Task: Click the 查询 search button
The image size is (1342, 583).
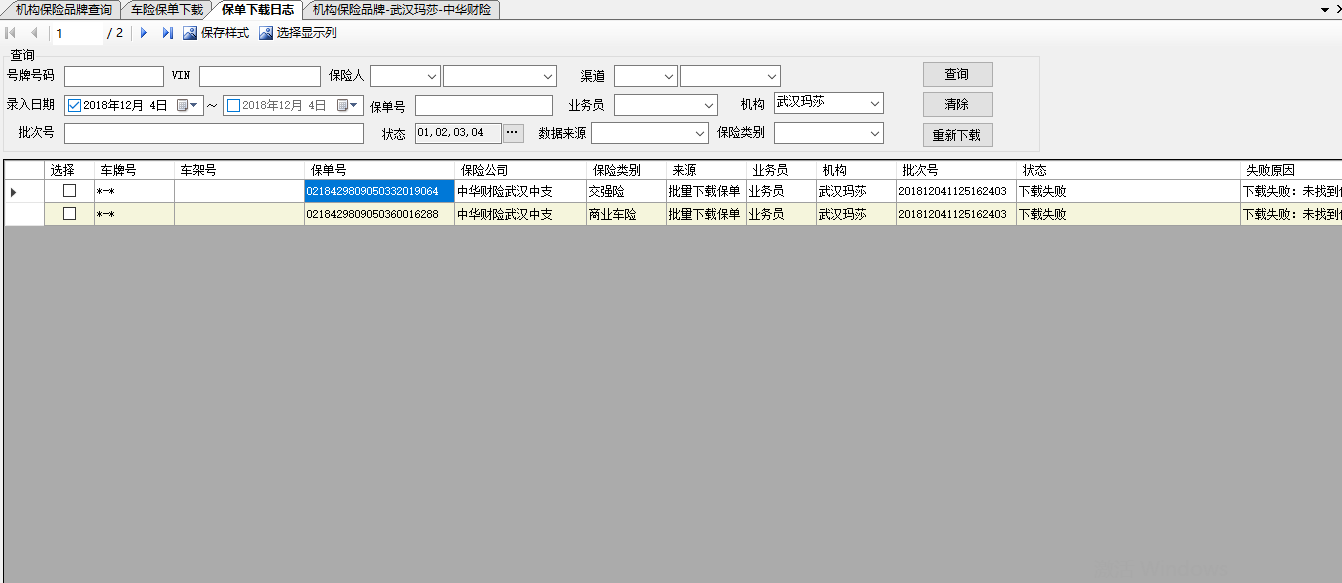Action: (957, 74)
